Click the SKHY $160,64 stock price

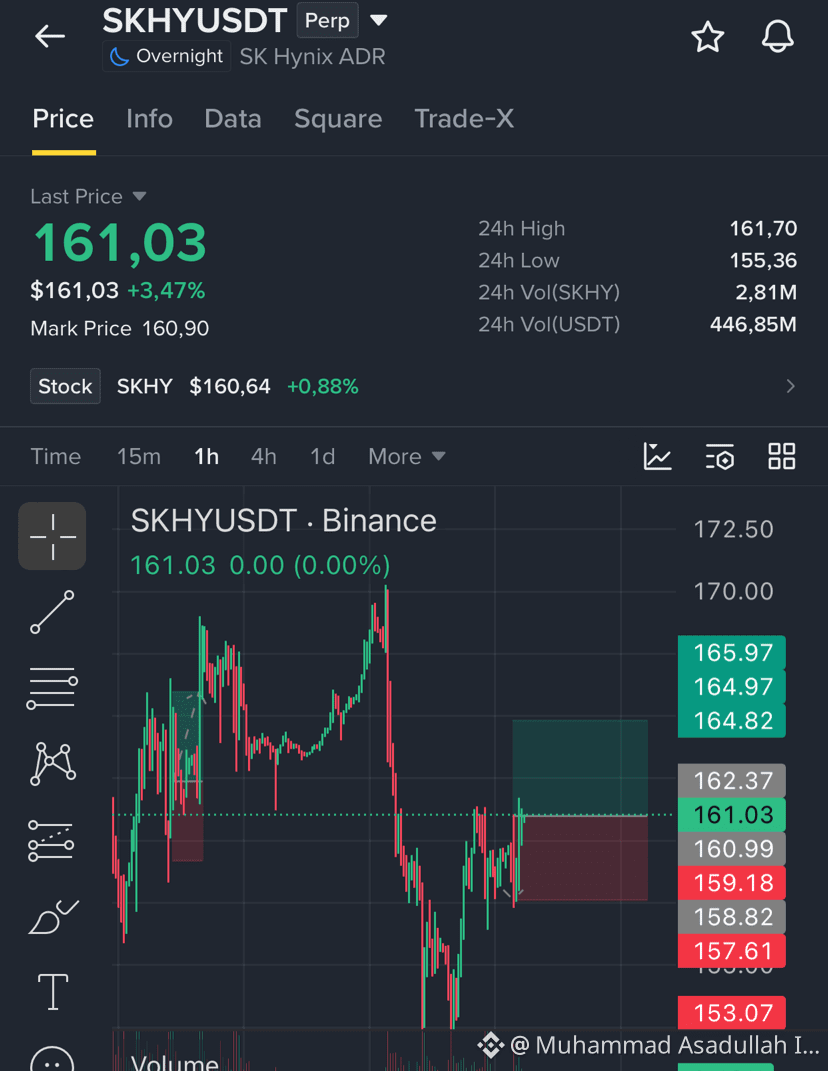tap(194, 387)
